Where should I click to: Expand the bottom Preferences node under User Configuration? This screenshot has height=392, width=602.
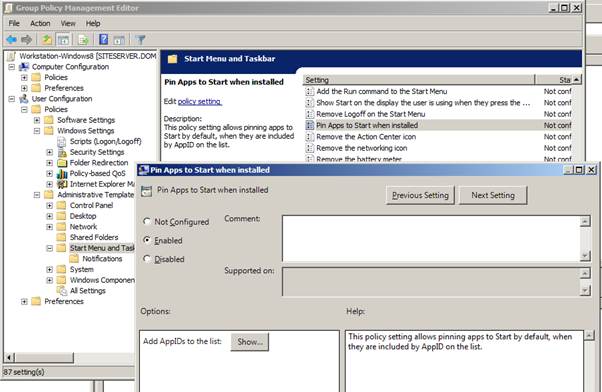point(24,301)
